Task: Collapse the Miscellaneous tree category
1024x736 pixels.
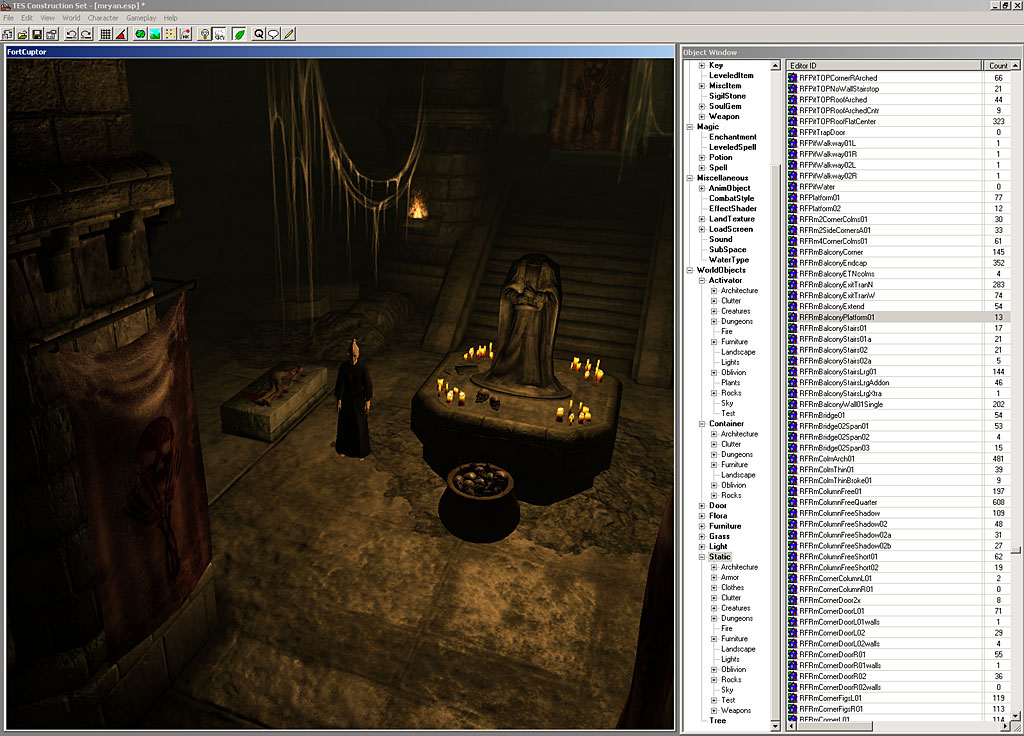Action: (x=690, y=178)
